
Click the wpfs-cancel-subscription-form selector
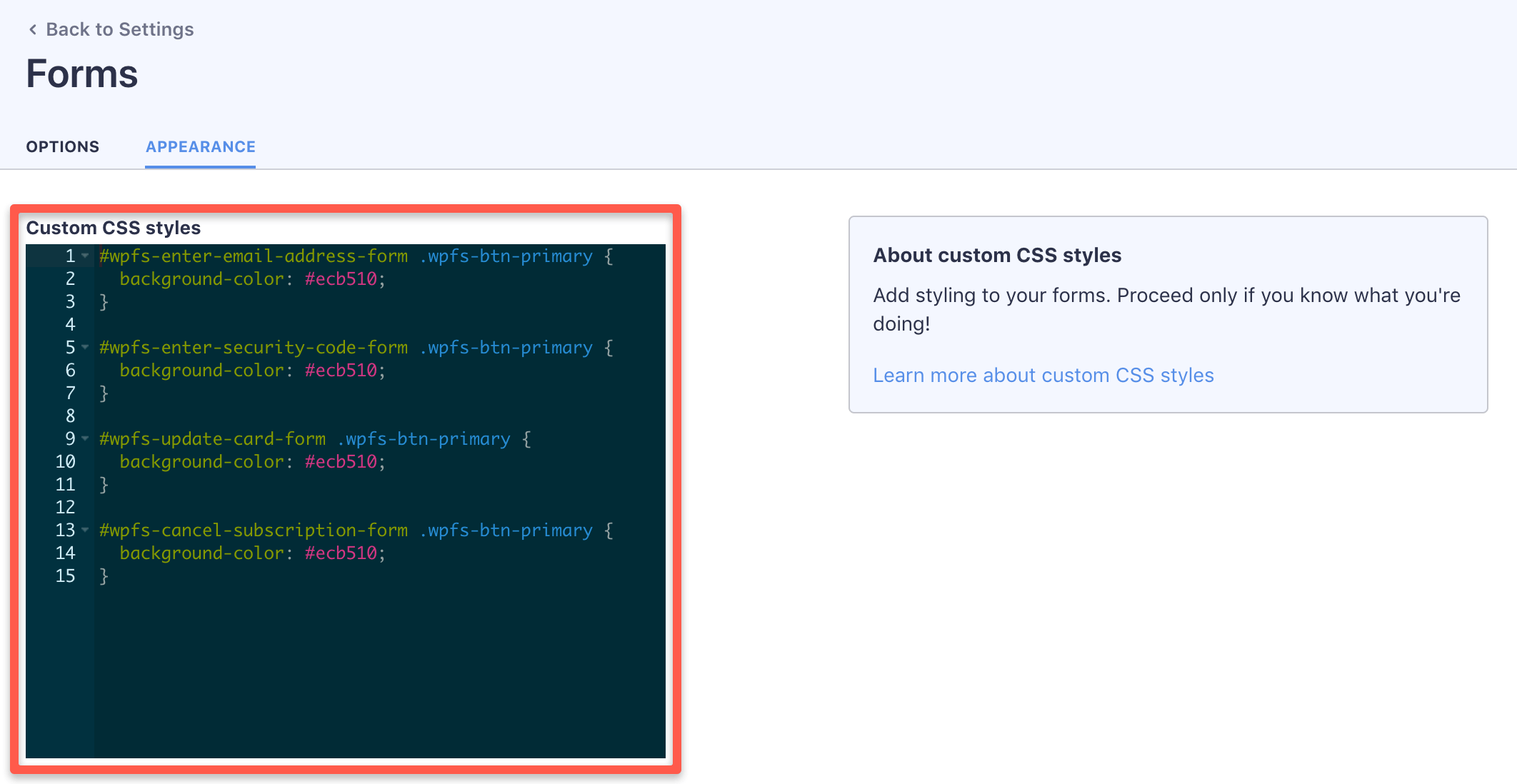pyautogui.click(x=254, y=531)
